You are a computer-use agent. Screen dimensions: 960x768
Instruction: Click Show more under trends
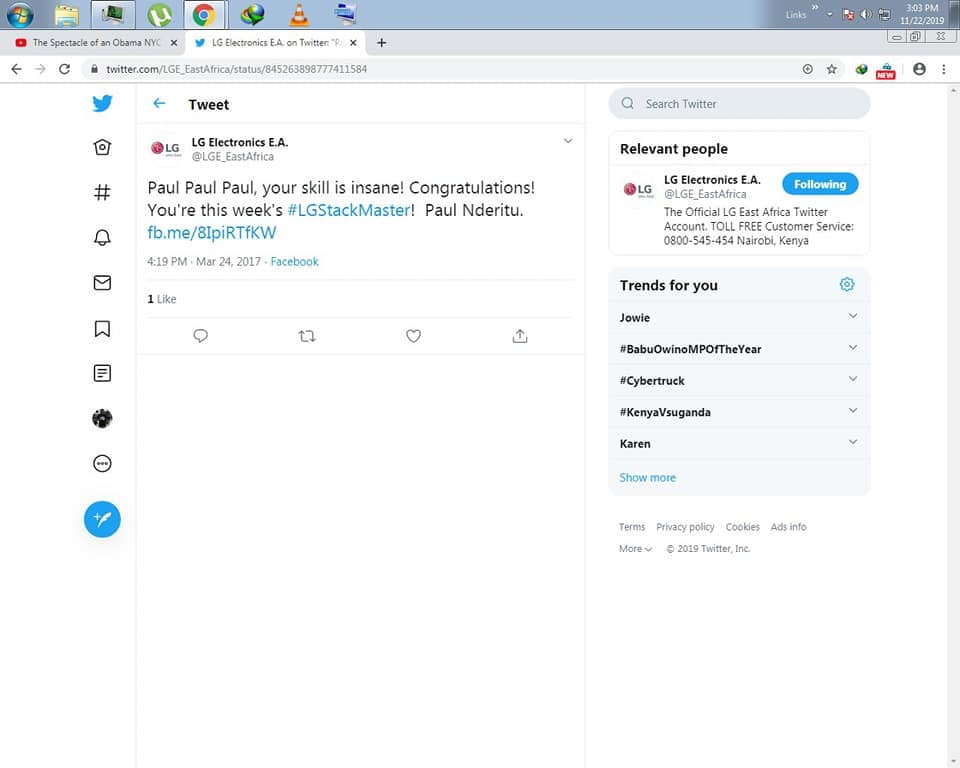(647, 477)
